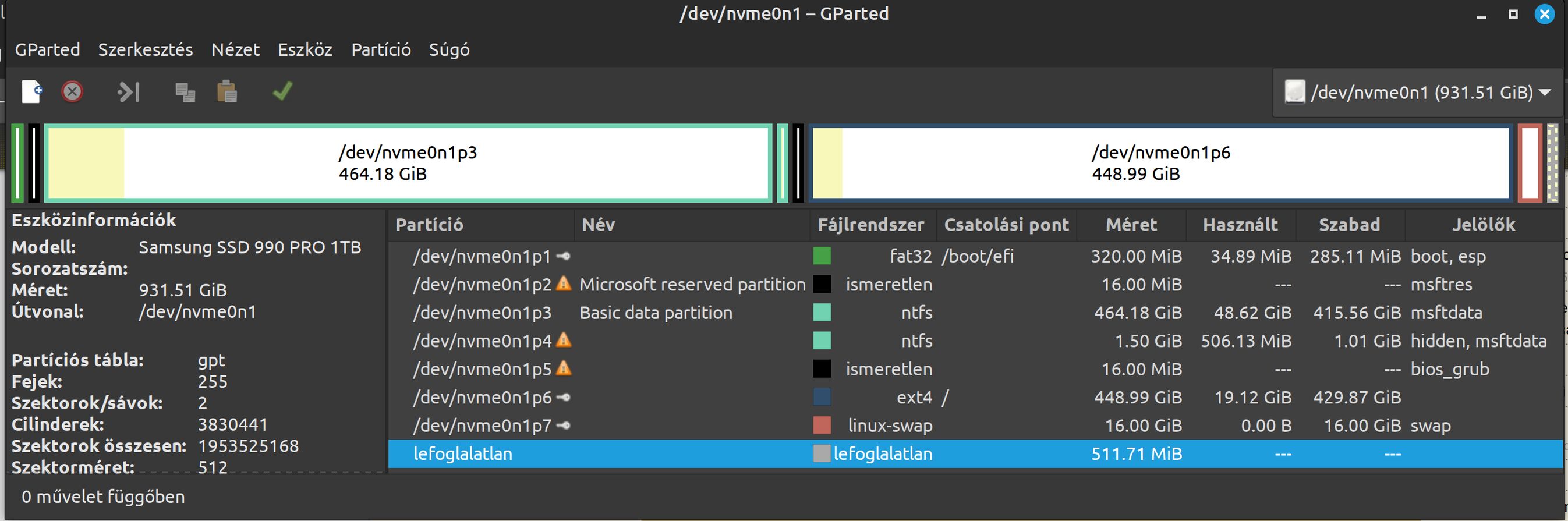Click the Resize/Move partition toolbar icon

click(x=129, y=92)
